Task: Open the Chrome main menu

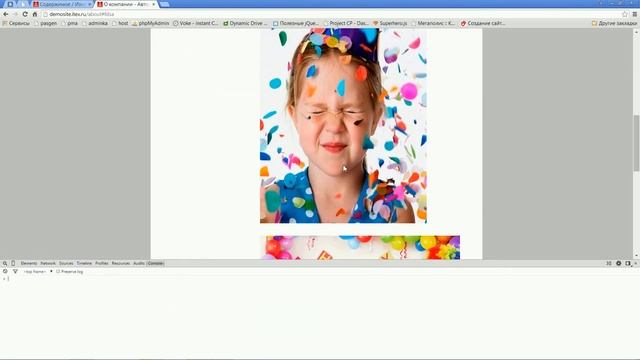Action: (x=635, y=14)
